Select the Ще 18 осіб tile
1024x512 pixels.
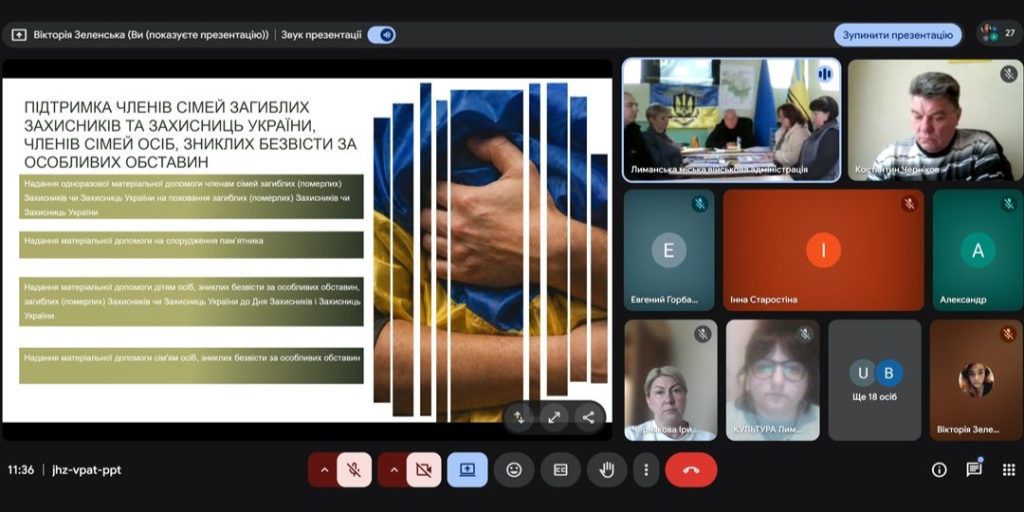coord(875,380)
